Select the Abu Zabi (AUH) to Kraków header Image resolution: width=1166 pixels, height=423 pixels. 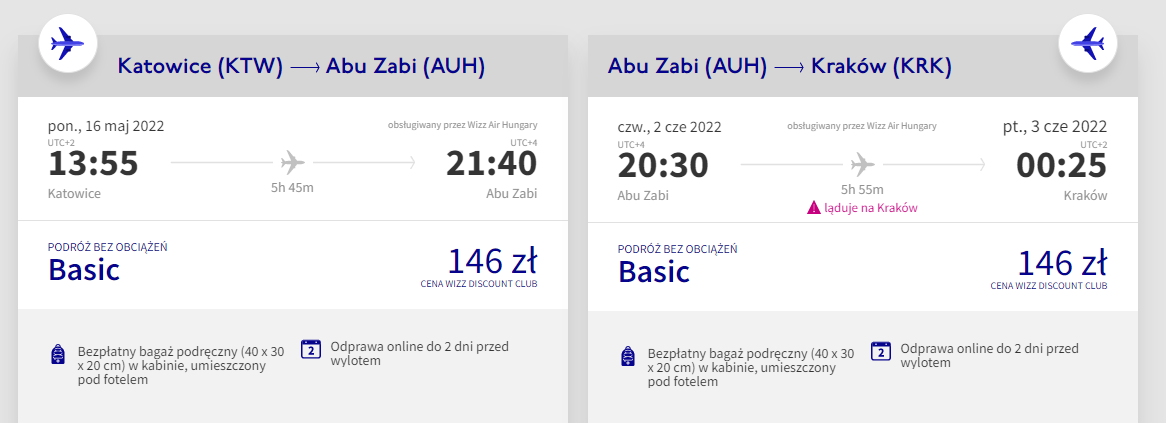click(x=779, y=67)
